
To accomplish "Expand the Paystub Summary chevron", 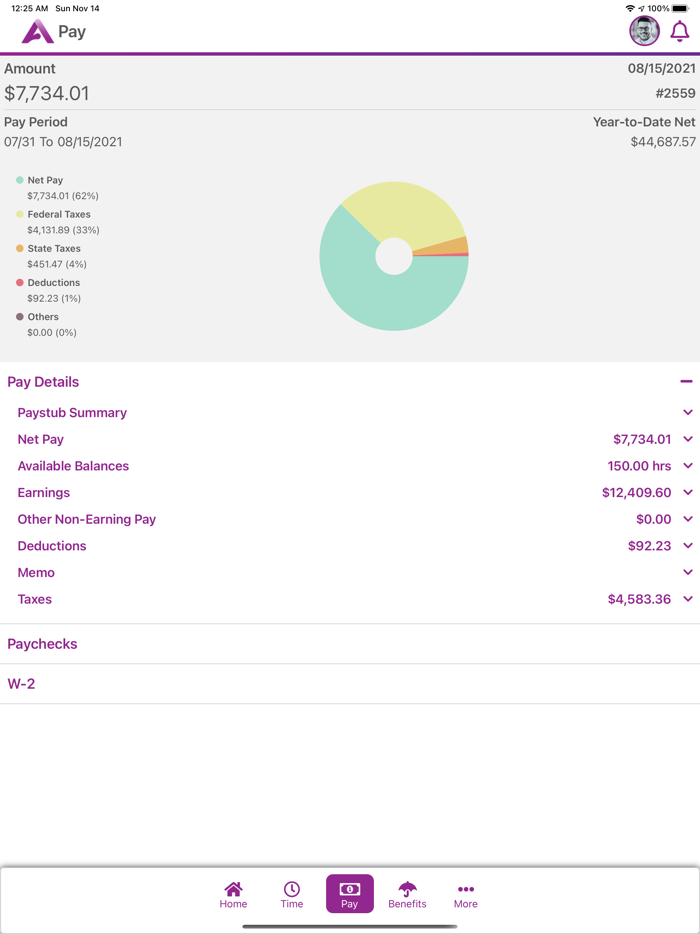I will pos(688,413).
